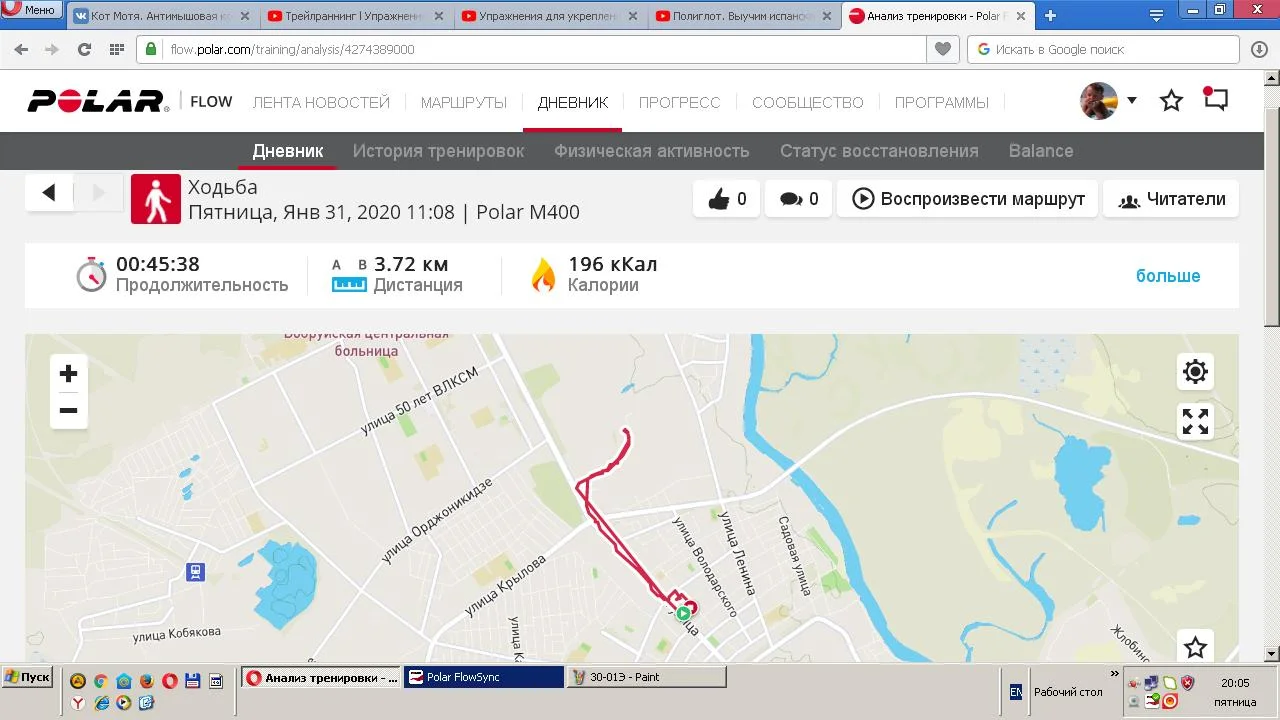The image size is (1280, 720).
Task: Add page to bookmarks with heart icon
Action: pyautogui.click(x=942, y=49)
